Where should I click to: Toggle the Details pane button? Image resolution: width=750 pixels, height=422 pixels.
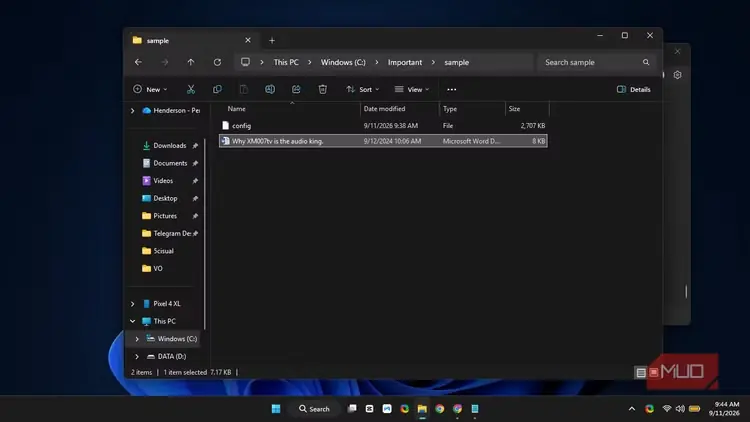(x=633, y=89)
